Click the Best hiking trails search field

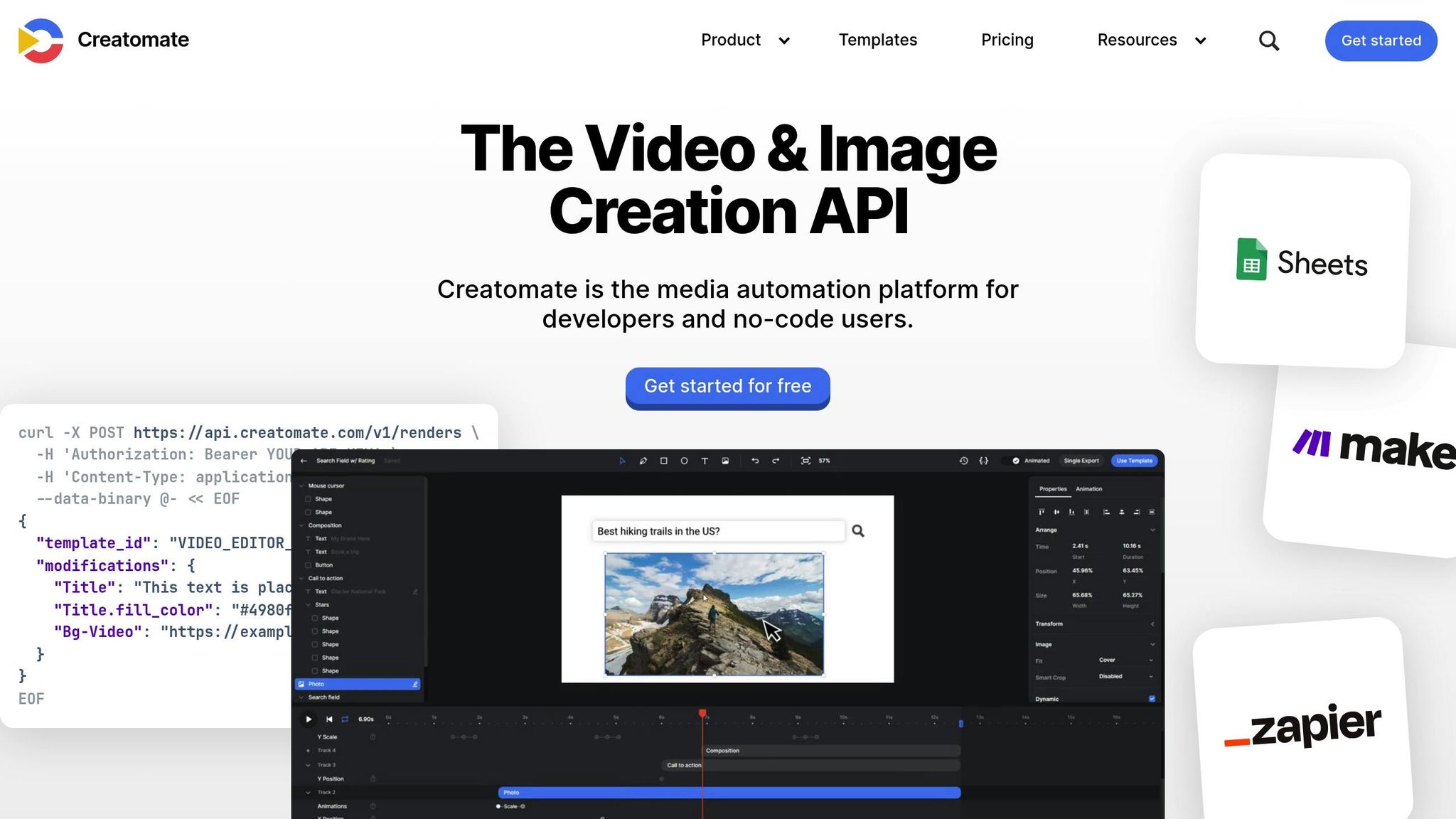click(718, 531)
